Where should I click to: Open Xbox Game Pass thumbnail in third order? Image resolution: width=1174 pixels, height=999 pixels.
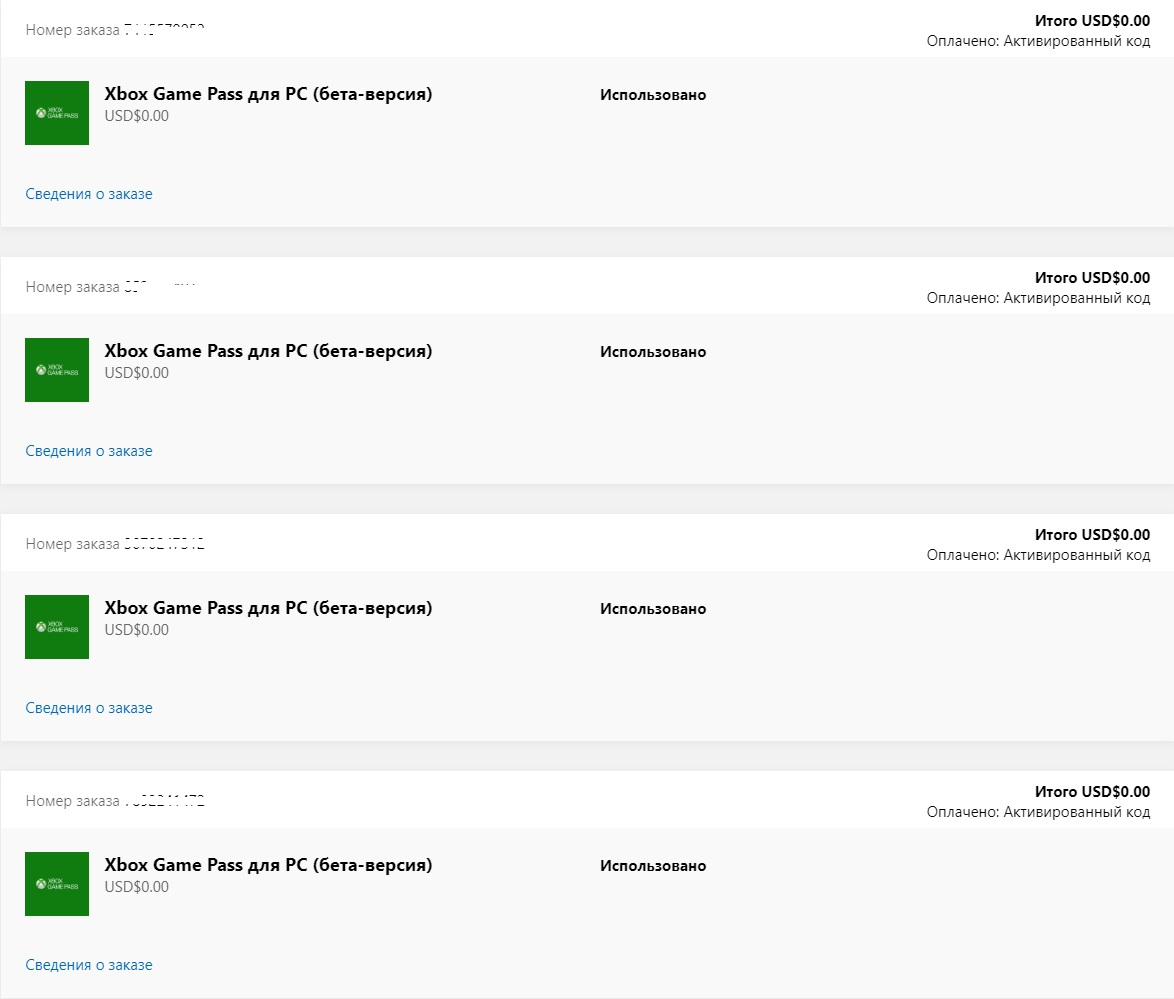[x=57, y=627]
